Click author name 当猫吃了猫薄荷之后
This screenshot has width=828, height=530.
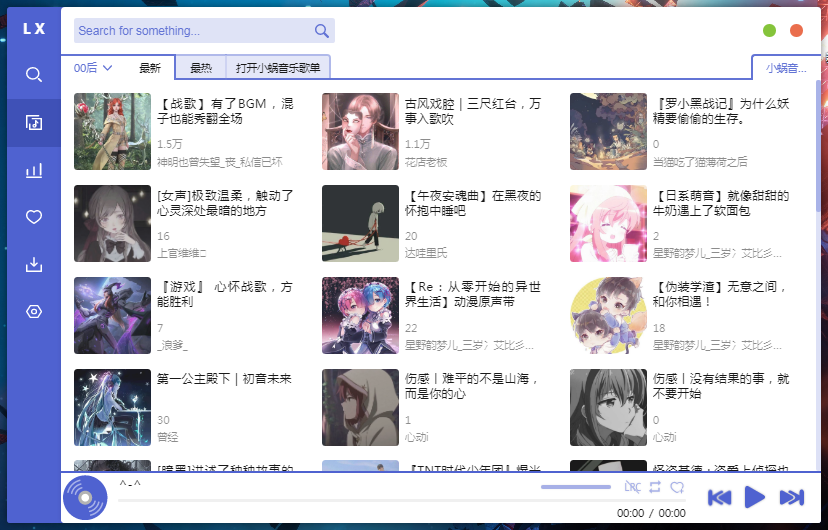click(700, 162)
